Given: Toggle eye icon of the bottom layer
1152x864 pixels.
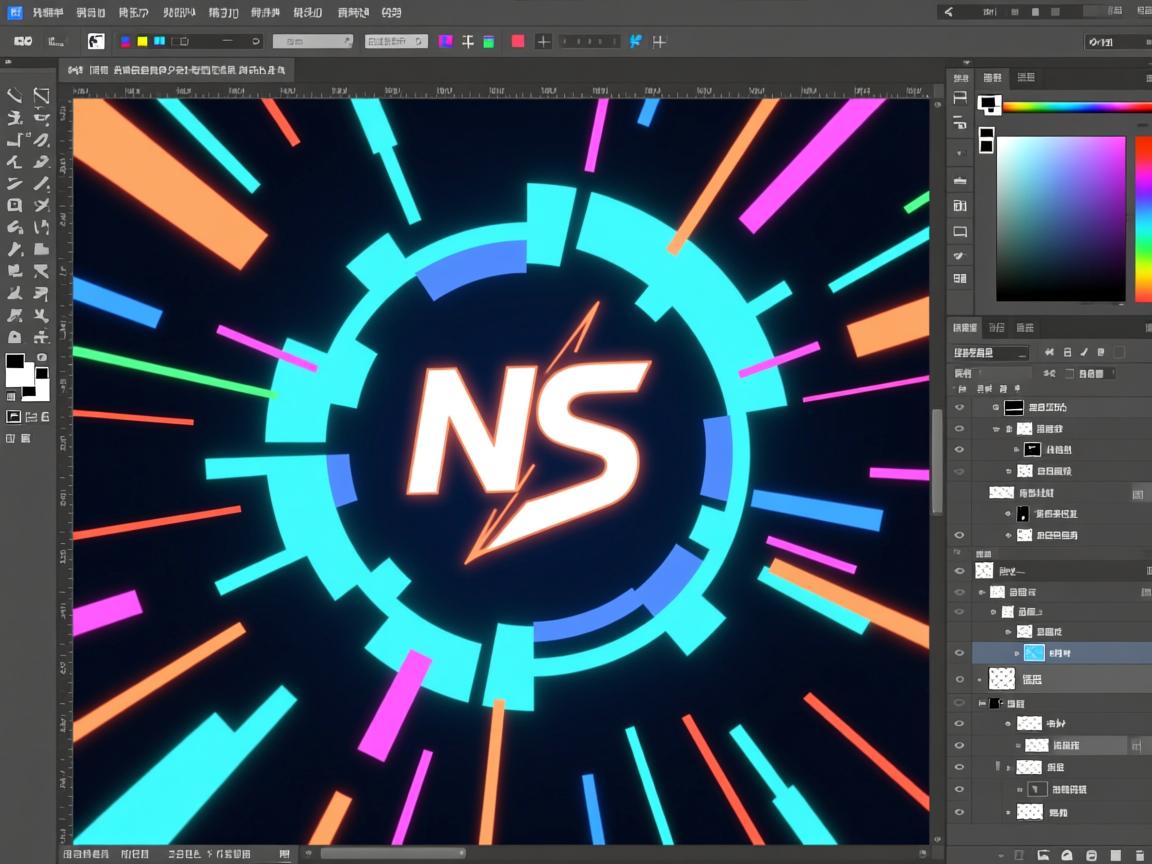Looking at the screenshot, I should (960, 812).
